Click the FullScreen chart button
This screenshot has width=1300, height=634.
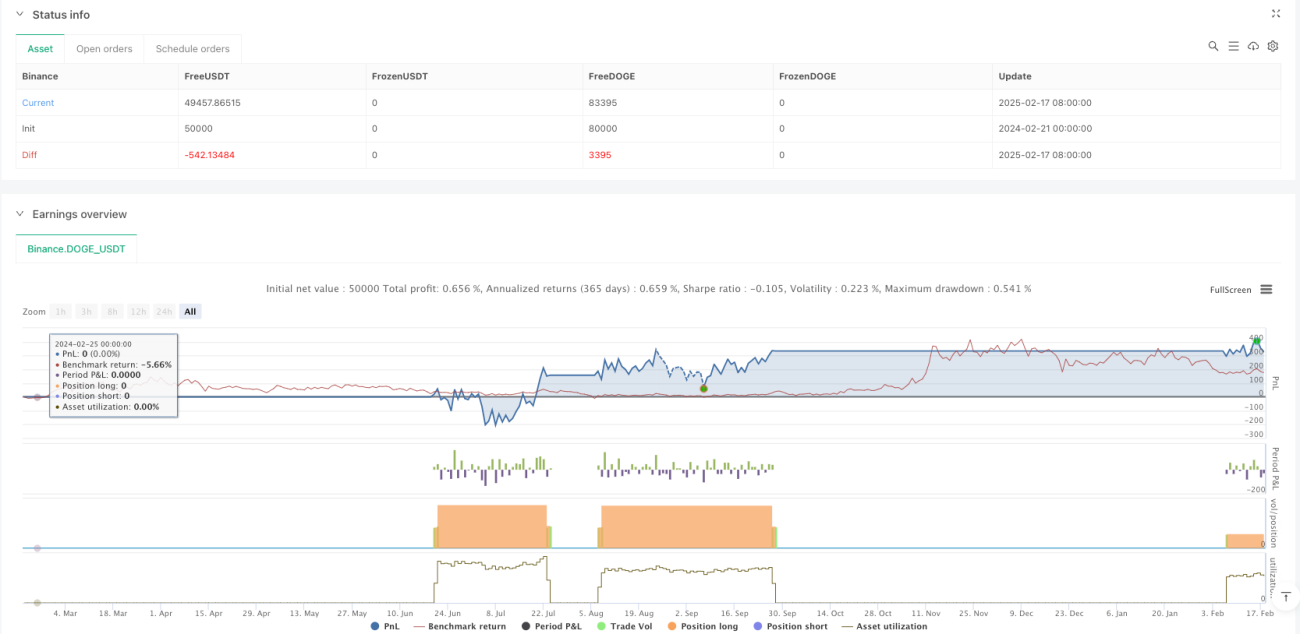coord(1230,289)
